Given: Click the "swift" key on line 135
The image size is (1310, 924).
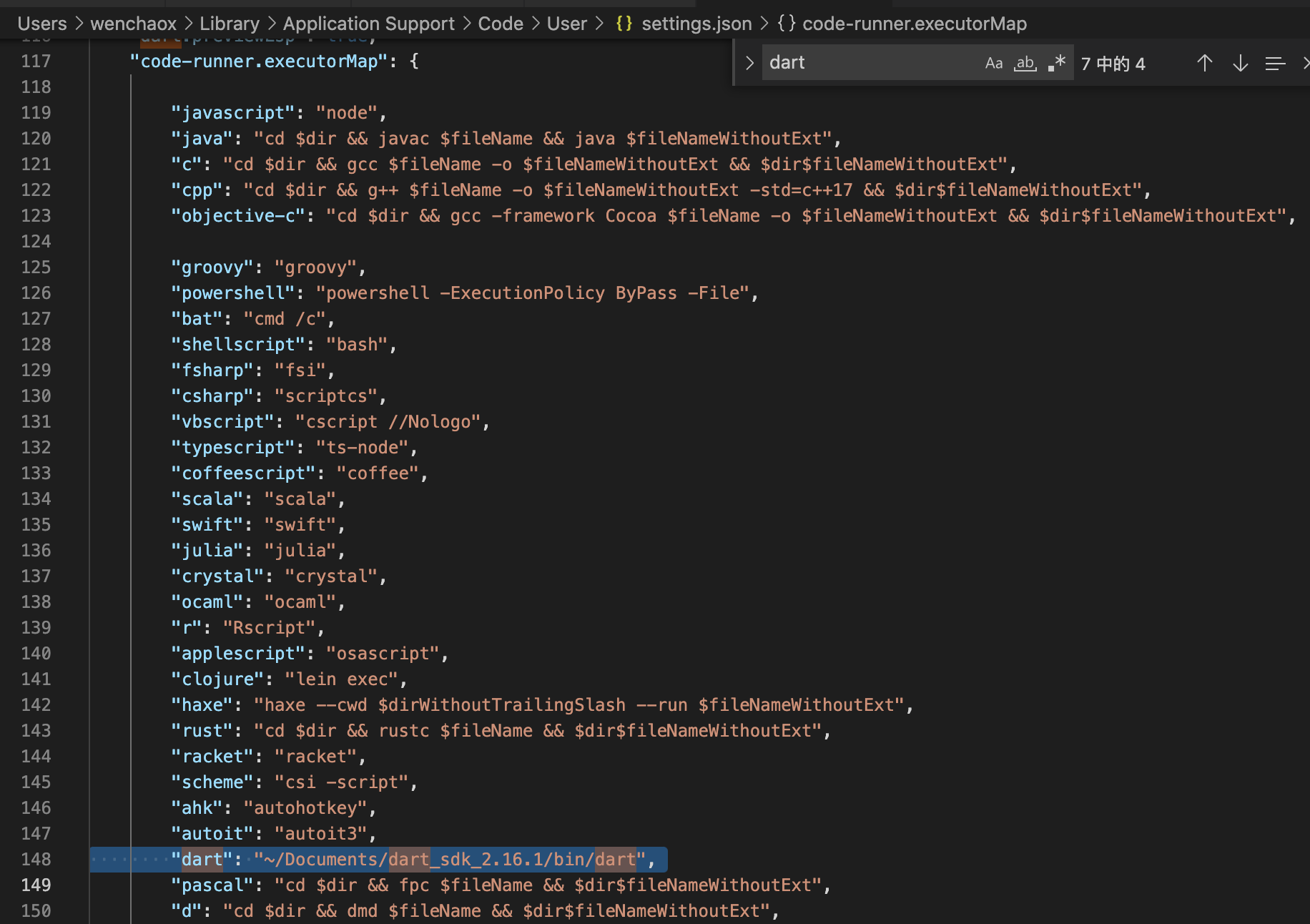Looking at the screenshot, I should pos(207,525).
